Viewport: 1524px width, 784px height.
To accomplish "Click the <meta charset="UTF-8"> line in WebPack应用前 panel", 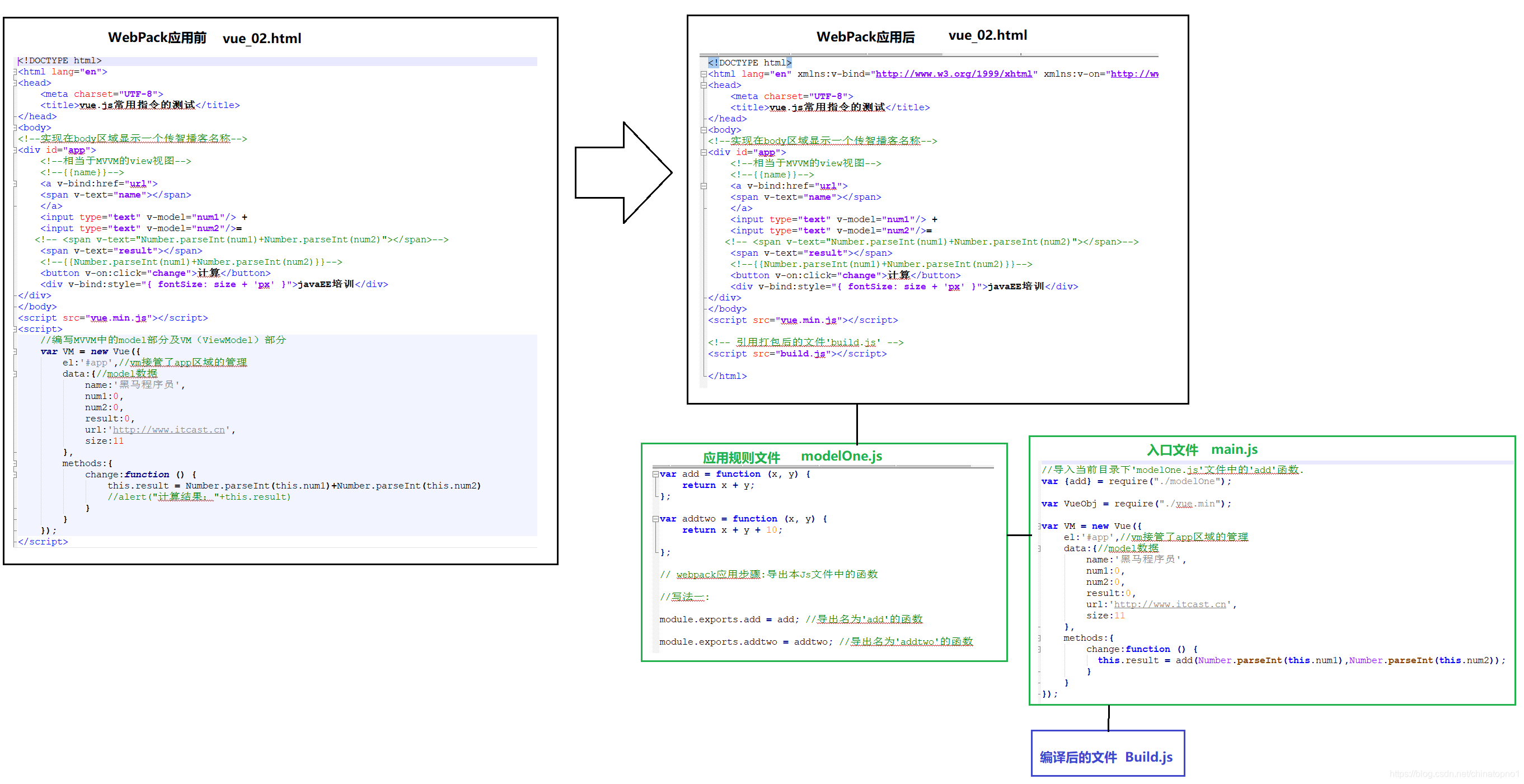I will [102, 95].
